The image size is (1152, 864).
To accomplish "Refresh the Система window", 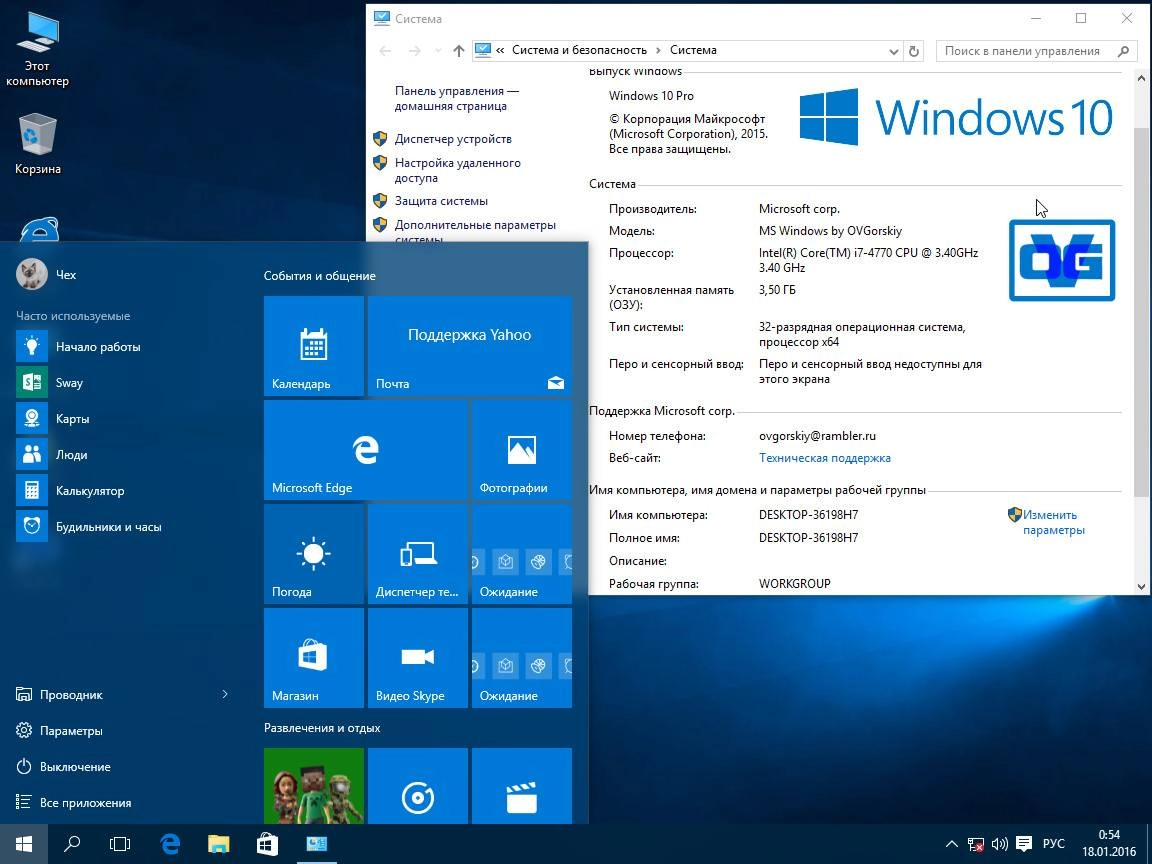I will pos(914,51).
